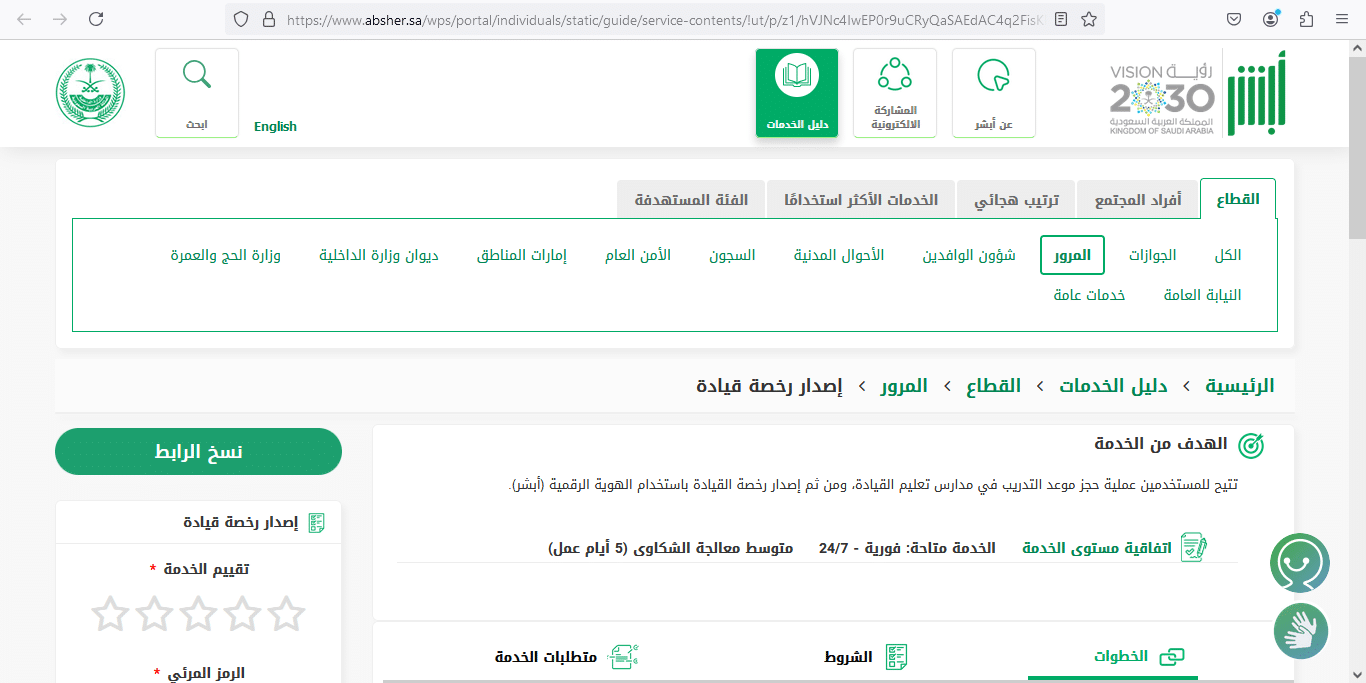Screen dimensions: 1366x683
Task: Select ديوان وزارة الداخلية sector filter
Action: (379, 255)
